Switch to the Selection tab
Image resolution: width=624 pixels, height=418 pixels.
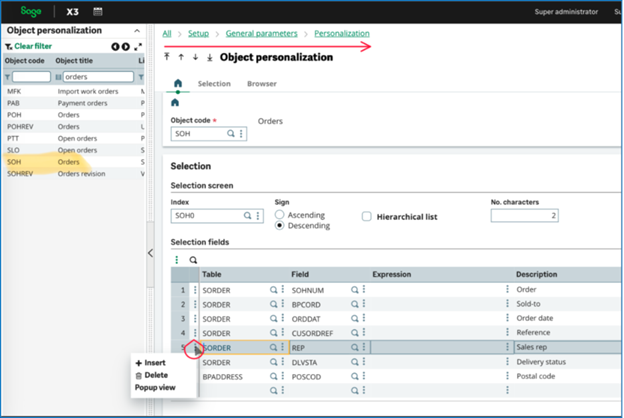pos(214,84)
